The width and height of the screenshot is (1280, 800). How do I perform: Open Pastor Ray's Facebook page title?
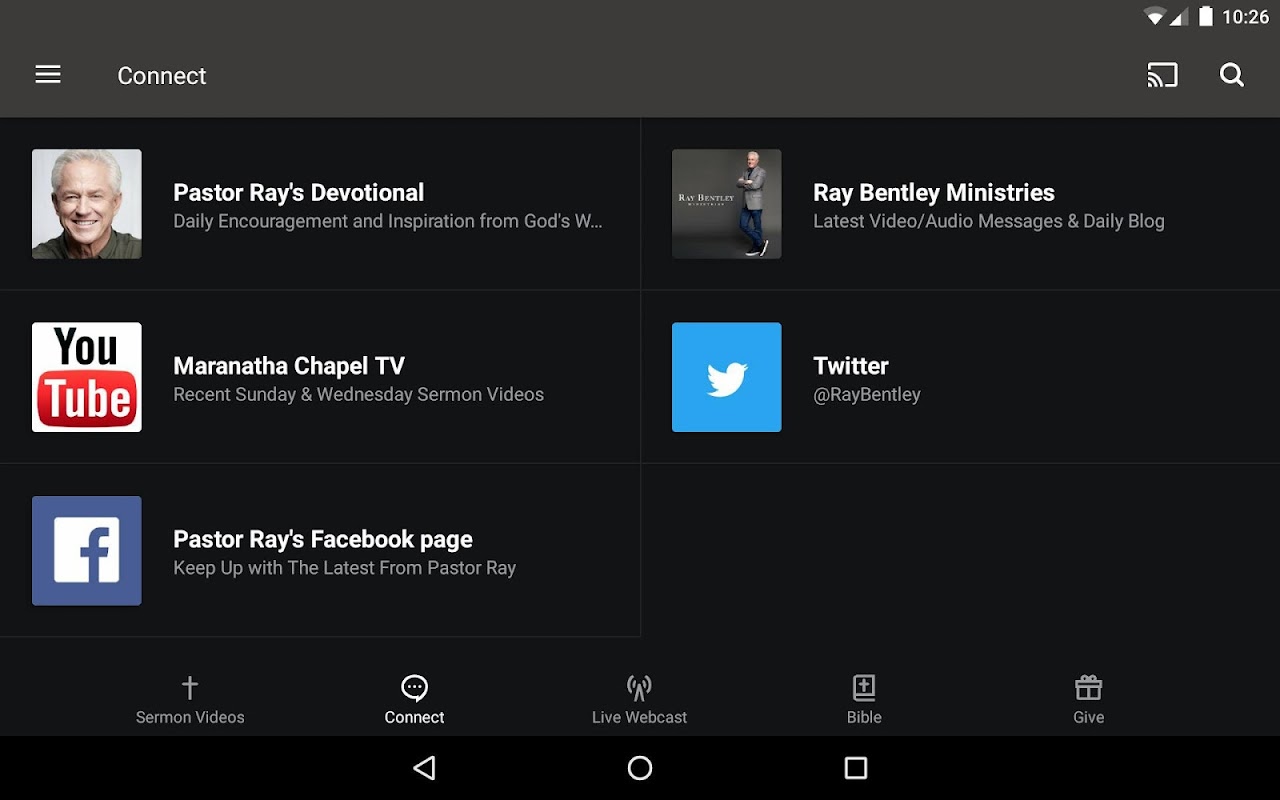click(x=323, y=539)
